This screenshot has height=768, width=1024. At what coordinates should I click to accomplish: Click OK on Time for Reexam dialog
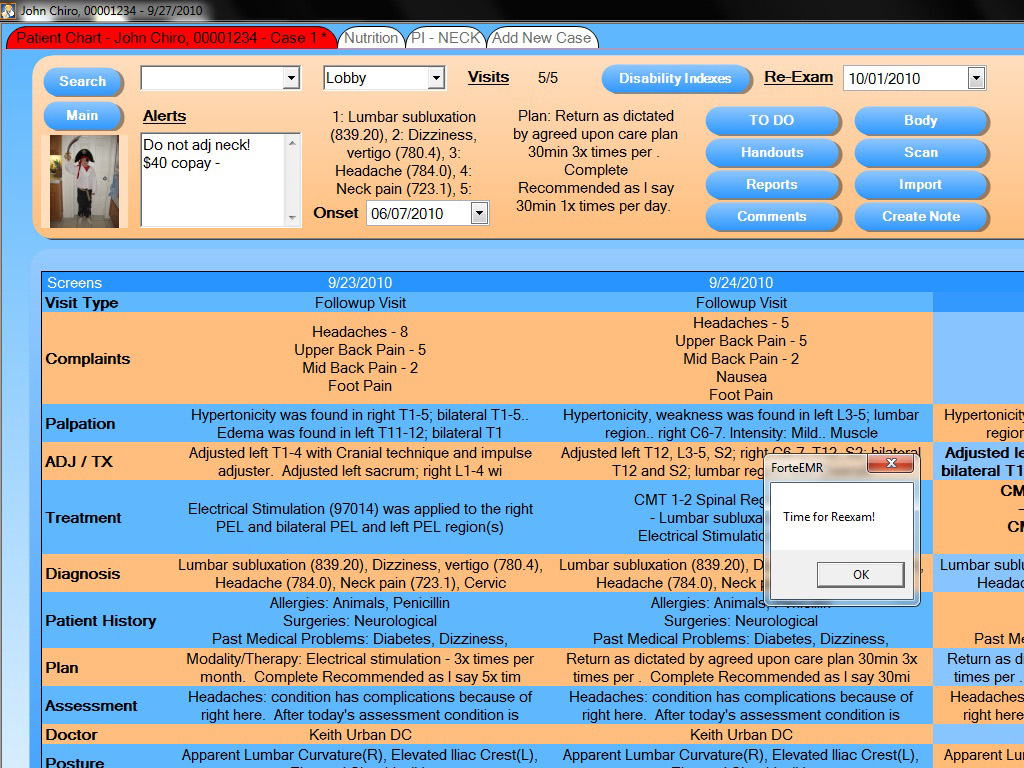pyautogui.click(x=861, y=575)
